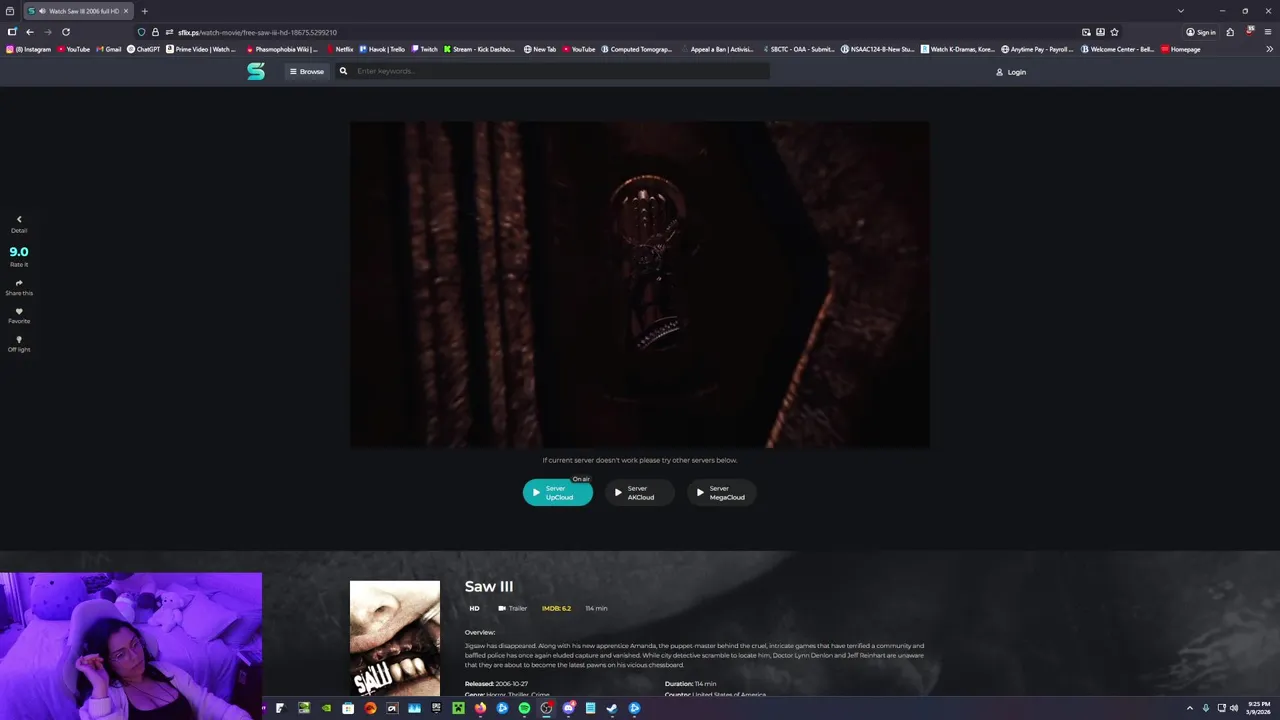This screenshot has height=720, width=1280.
Task: Open the Anytime Pay - Payroll bookmark
Action: pyautogui.click(x=1038, y=49)
